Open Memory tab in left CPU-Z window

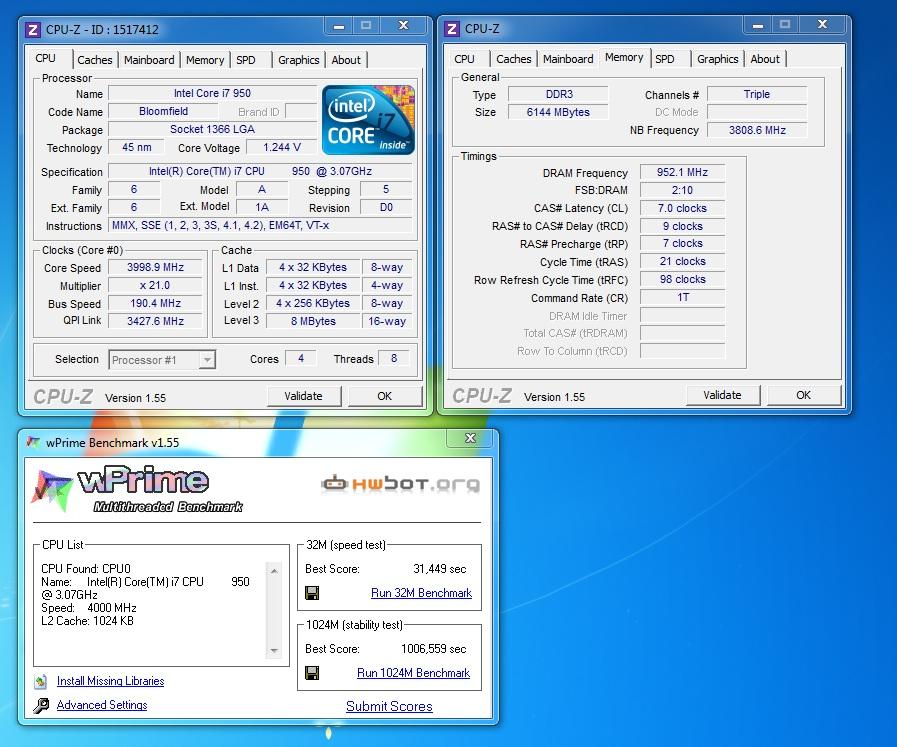[205, 60]
